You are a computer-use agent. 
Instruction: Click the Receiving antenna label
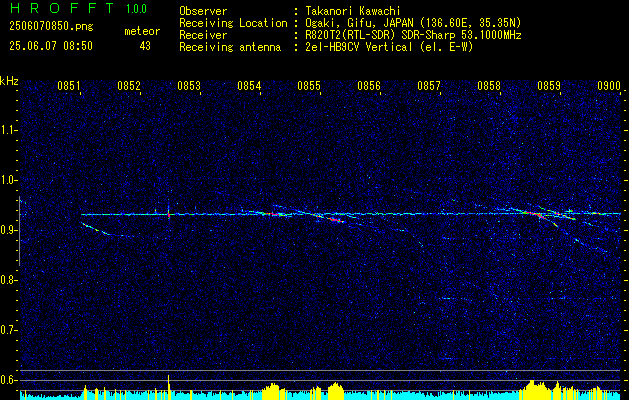pos(230,47)
